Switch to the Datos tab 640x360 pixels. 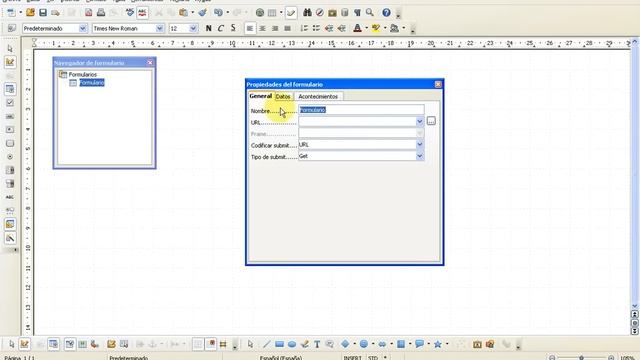click(x=283, y=97)
